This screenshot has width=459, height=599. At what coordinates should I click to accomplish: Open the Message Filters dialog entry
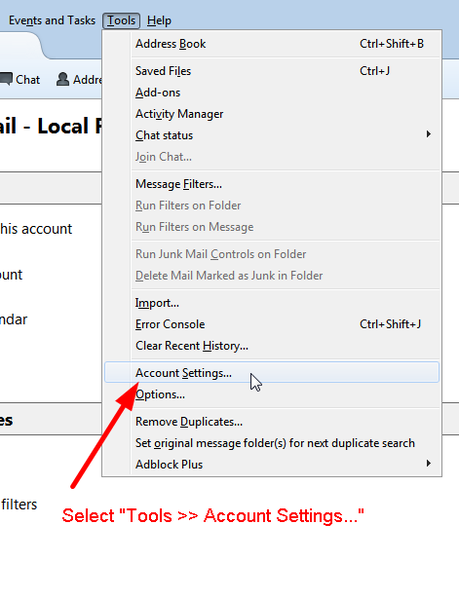(x=272, y=184)
